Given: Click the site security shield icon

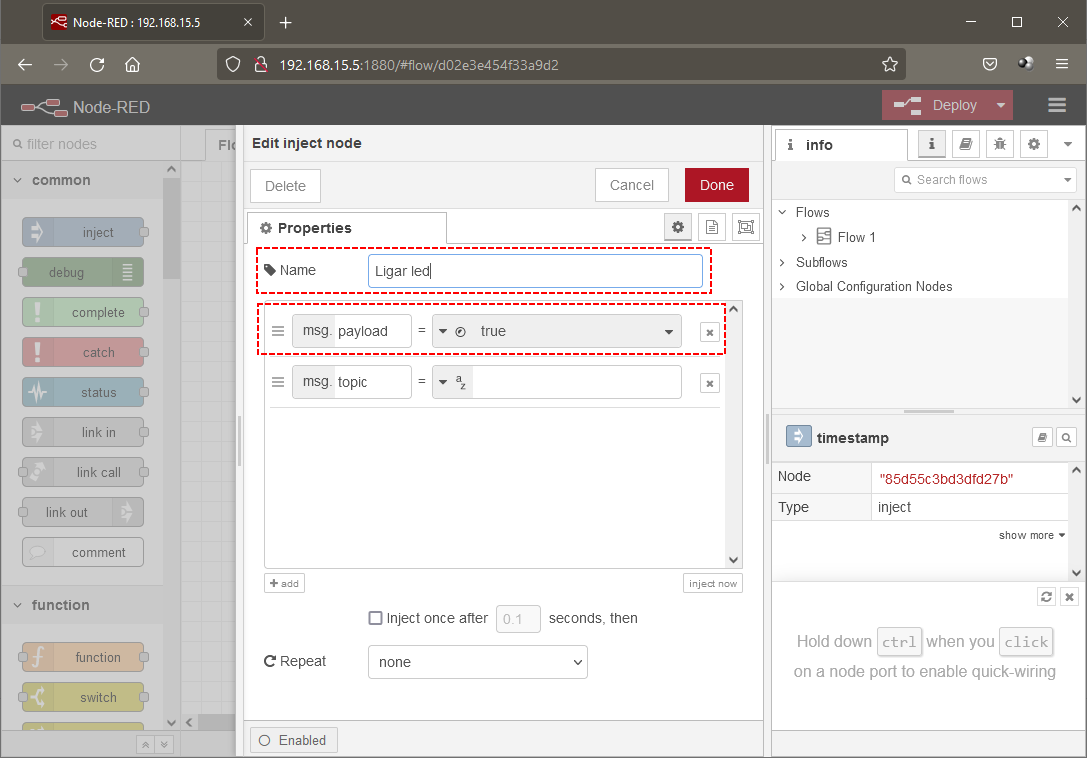Looking at the screenshot, I should coord(233,64).
